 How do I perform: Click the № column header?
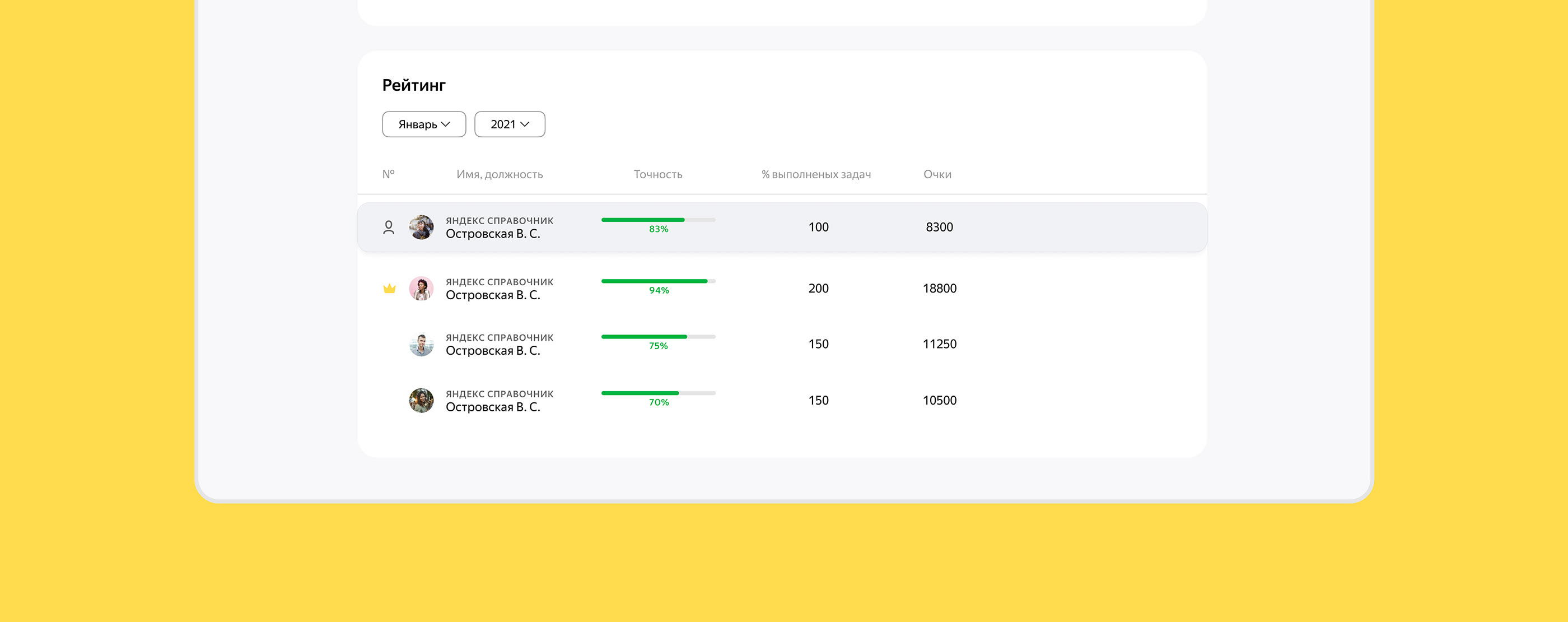pos(388,174)
